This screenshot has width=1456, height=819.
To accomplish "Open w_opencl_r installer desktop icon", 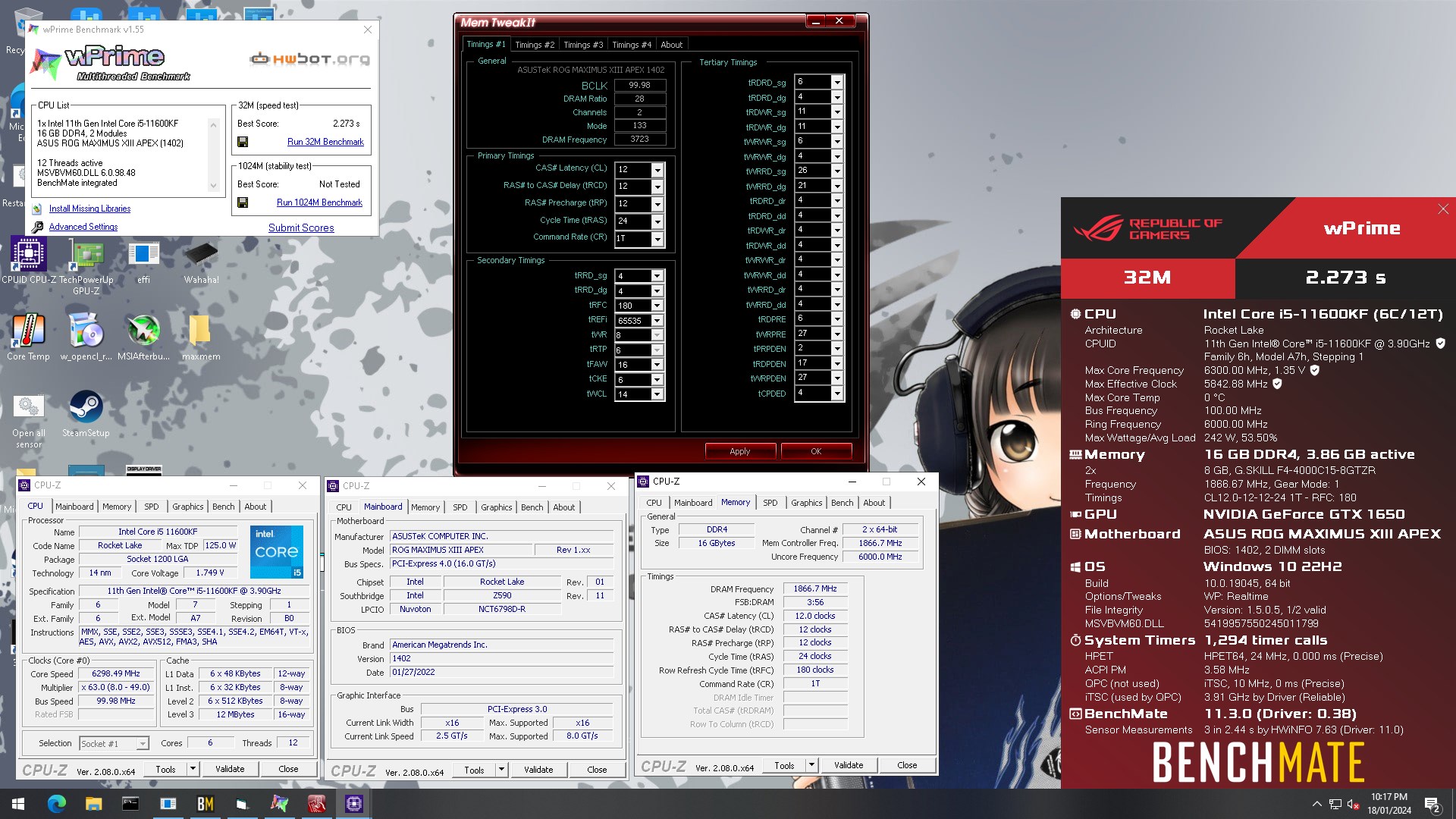I will pos(86,337).
